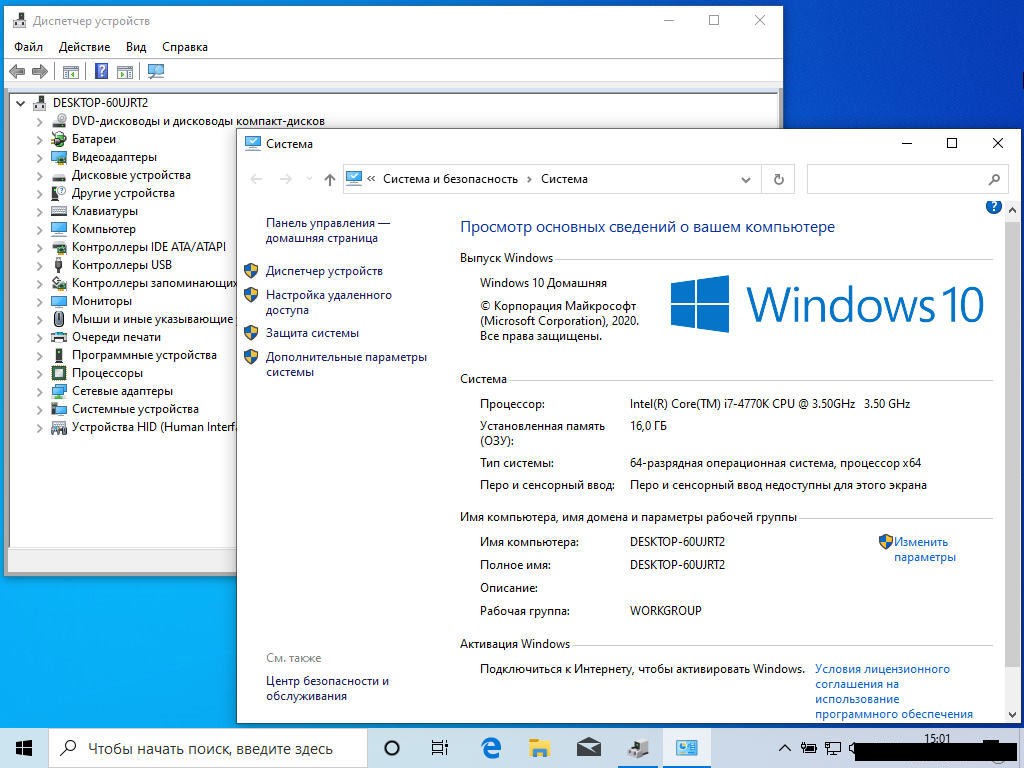Image resolution: width=1024 pixels, height=768 pixels.
Task: Show hidden tray icons chevron
Action: pyautogui.click(x=785, y=748)
